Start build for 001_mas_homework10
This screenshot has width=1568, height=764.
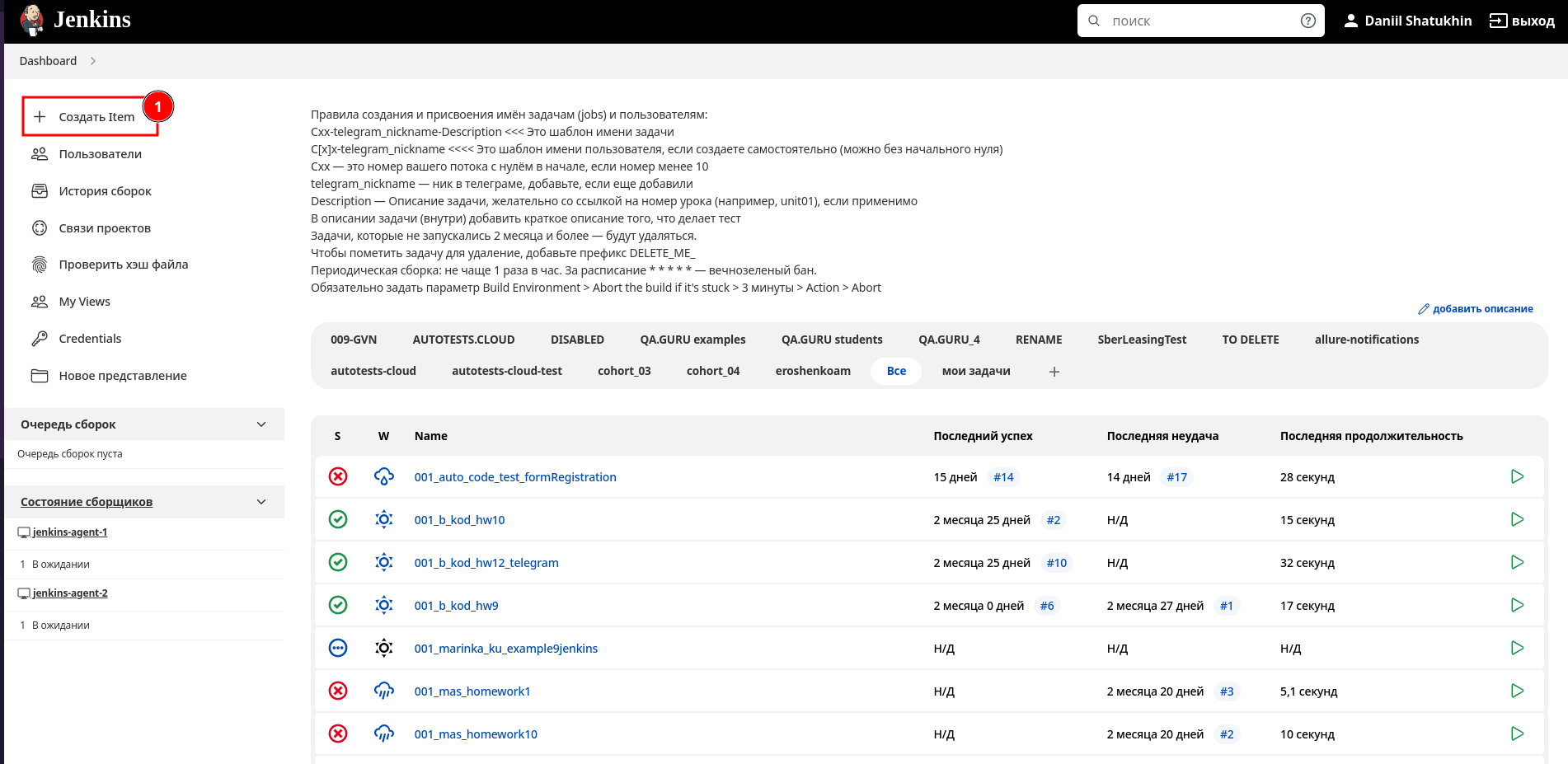pyautogui.click(x=1517, y=734)
